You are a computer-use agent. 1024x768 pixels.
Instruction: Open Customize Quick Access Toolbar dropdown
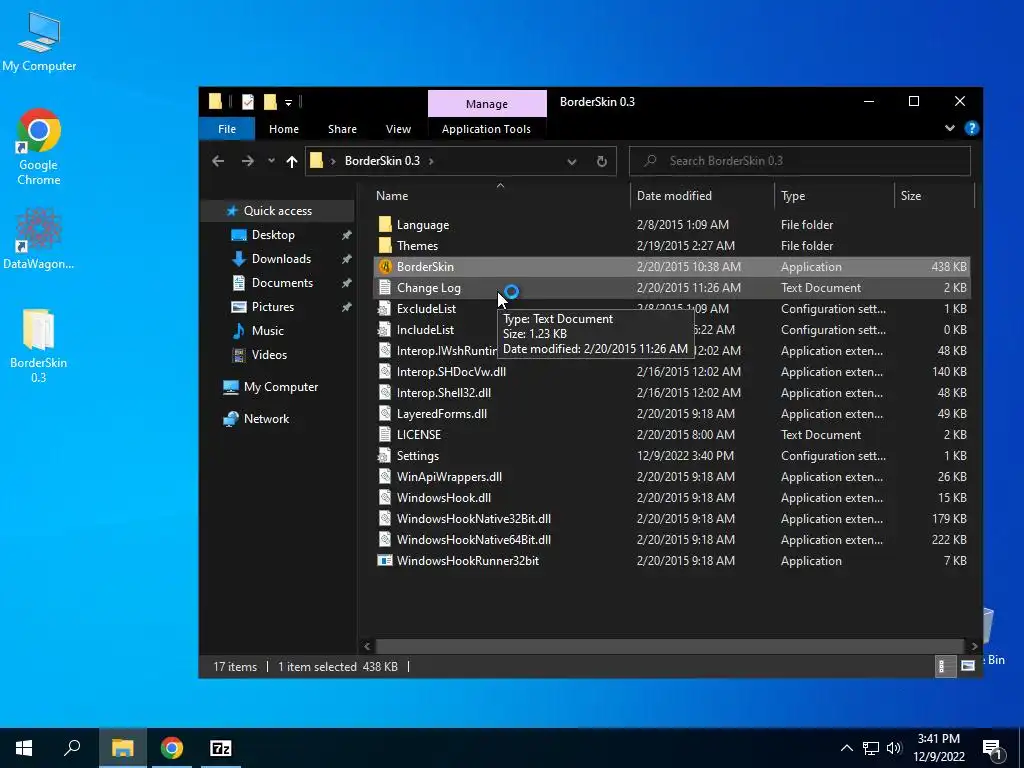coord(288,103)
